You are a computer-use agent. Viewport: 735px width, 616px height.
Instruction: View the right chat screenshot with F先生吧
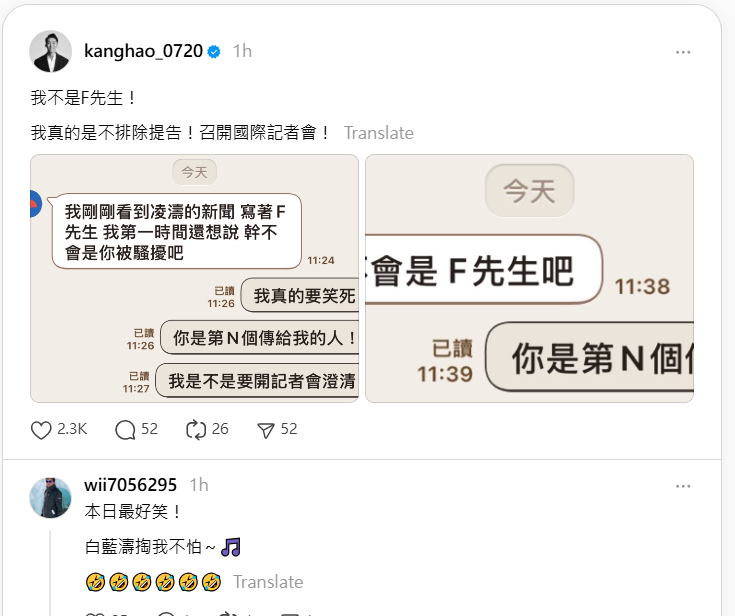click(529, 278)
